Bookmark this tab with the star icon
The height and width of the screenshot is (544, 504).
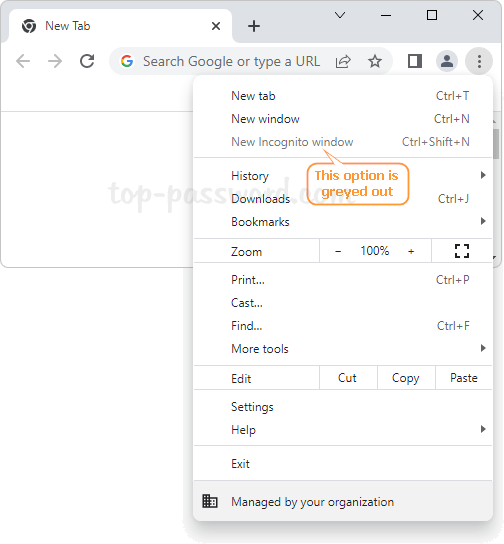click(x=375, y=61)
